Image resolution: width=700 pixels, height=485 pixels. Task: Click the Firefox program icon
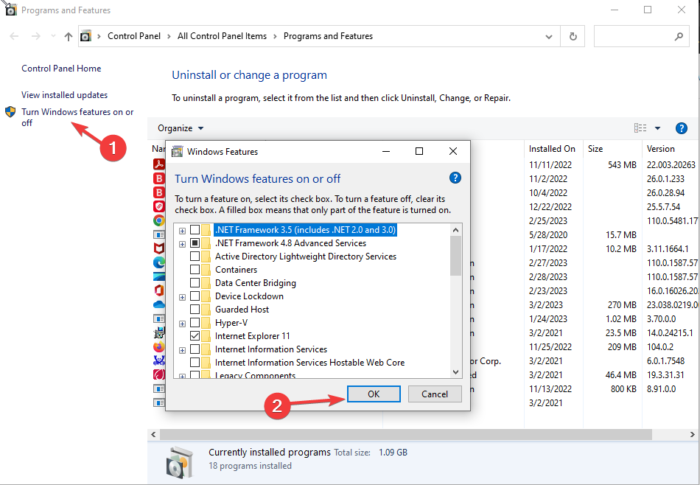(159, 346)
